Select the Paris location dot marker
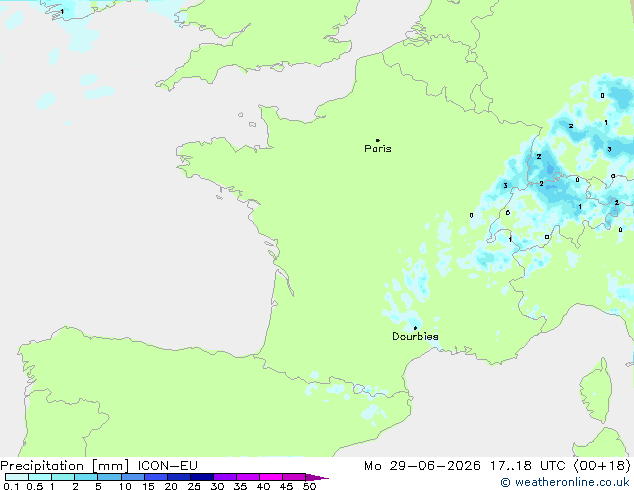Screen dimensions: 634x490 (x=378, y=140)
